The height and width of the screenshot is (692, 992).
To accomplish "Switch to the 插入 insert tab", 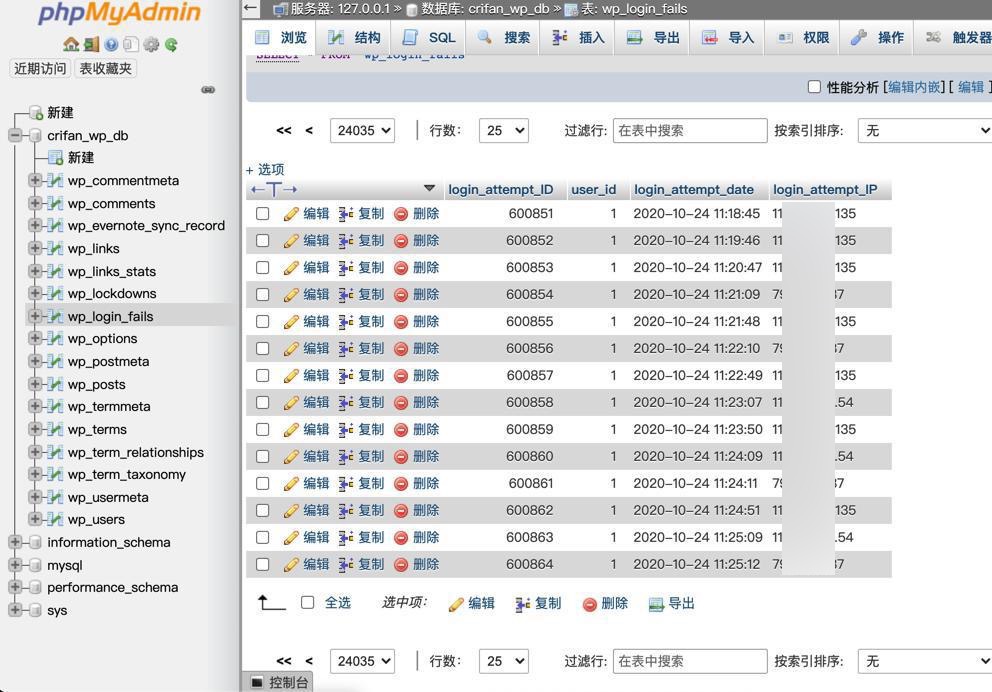I will tap(578, 38).
